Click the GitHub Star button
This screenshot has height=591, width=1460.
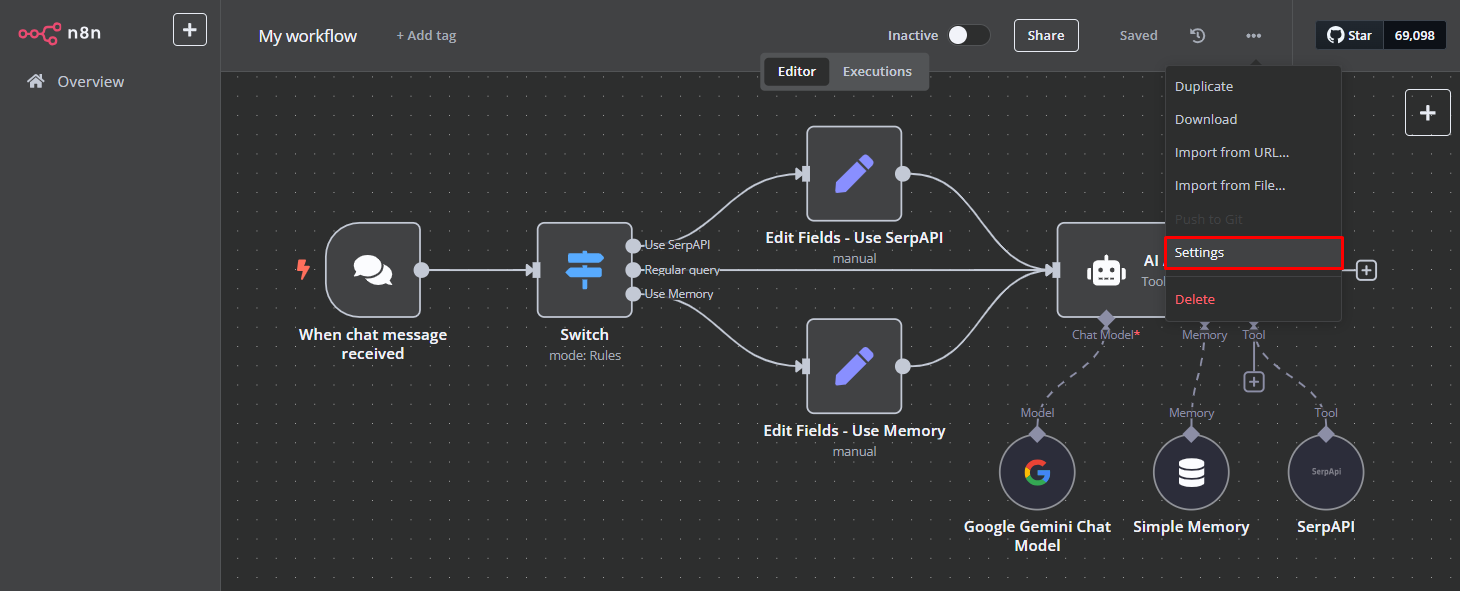1349,35
